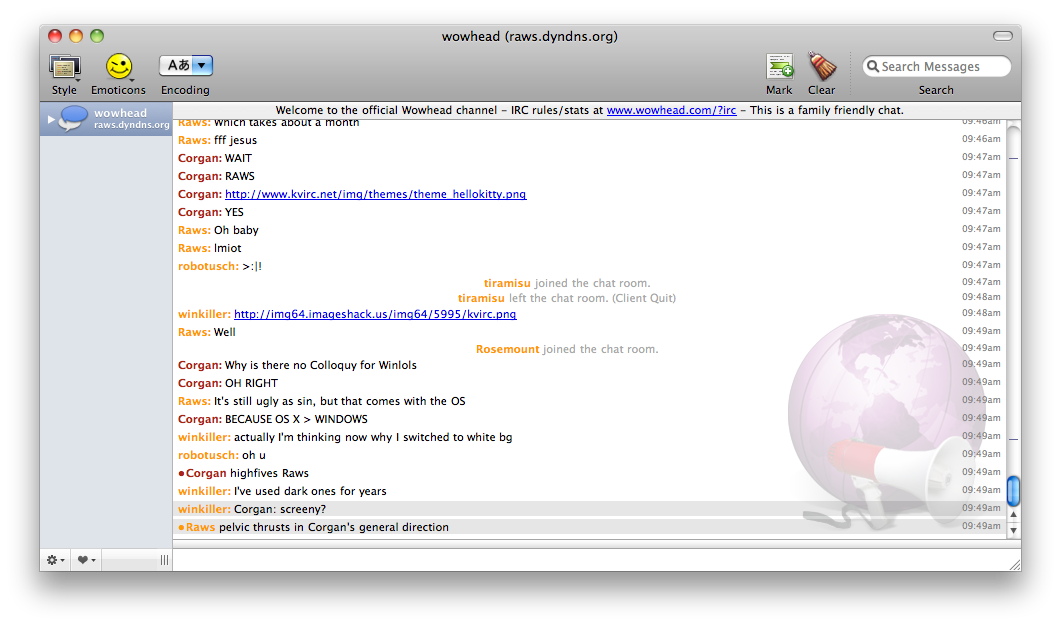The image size is (1061, 626).
Task: Toggle the toolbar using the top-right pill button
Action: coord(1002,36)
